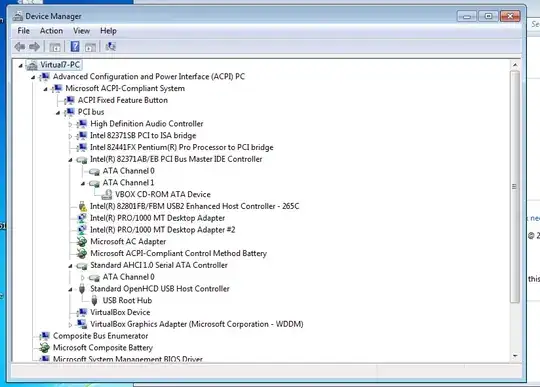Select the Intel 82371SB PCI to ISA bridge text

pyautogui.click(x=143, y=136)
